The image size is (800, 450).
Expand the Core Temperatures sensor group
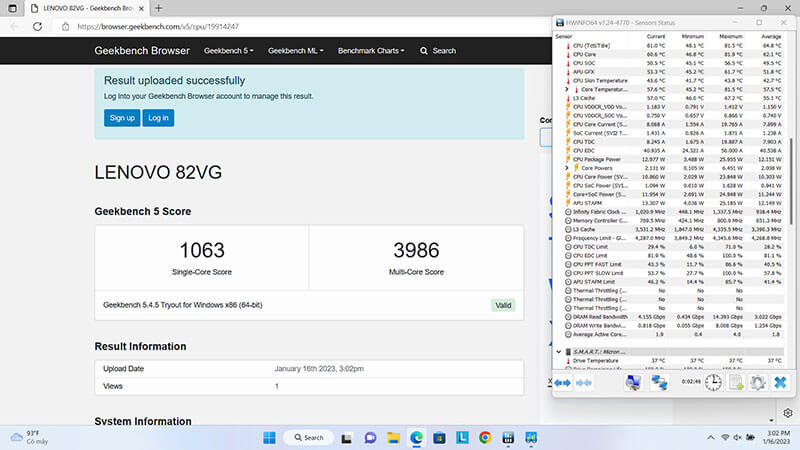[567, 89]
